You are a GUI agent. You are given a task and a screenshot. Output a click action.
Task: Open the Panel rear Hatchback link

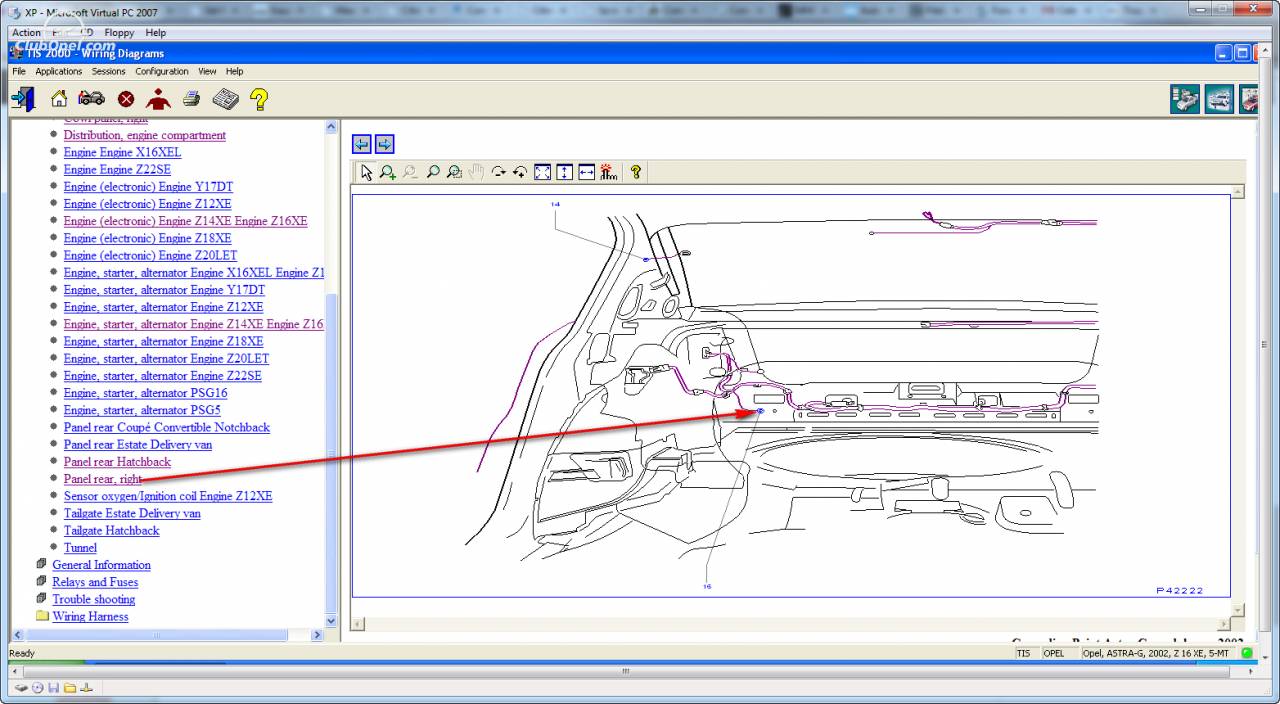(x=117, y=462)
